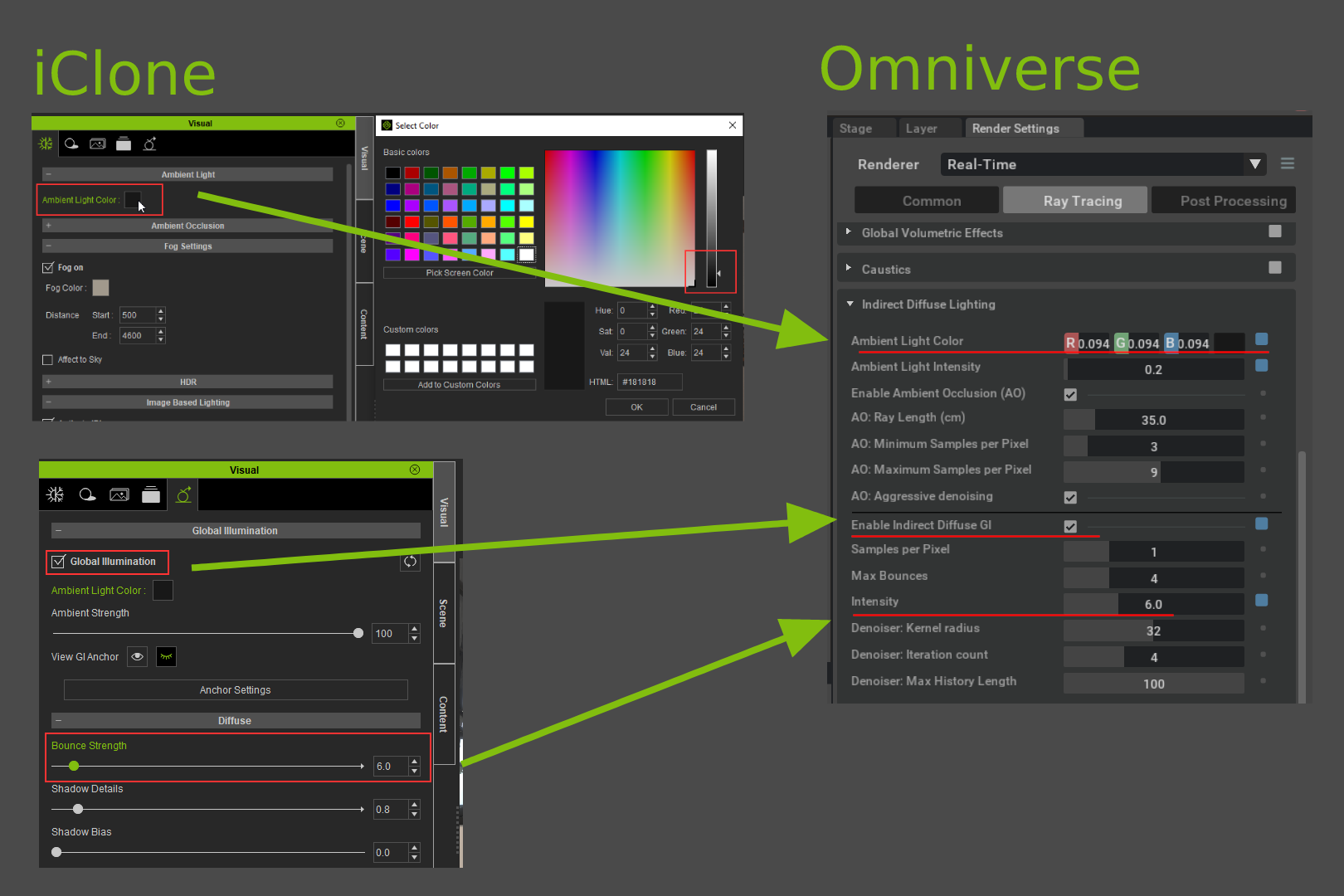Select the snowflake atmosphere icon in the bottom Visual panel

(x=56, y=494)
